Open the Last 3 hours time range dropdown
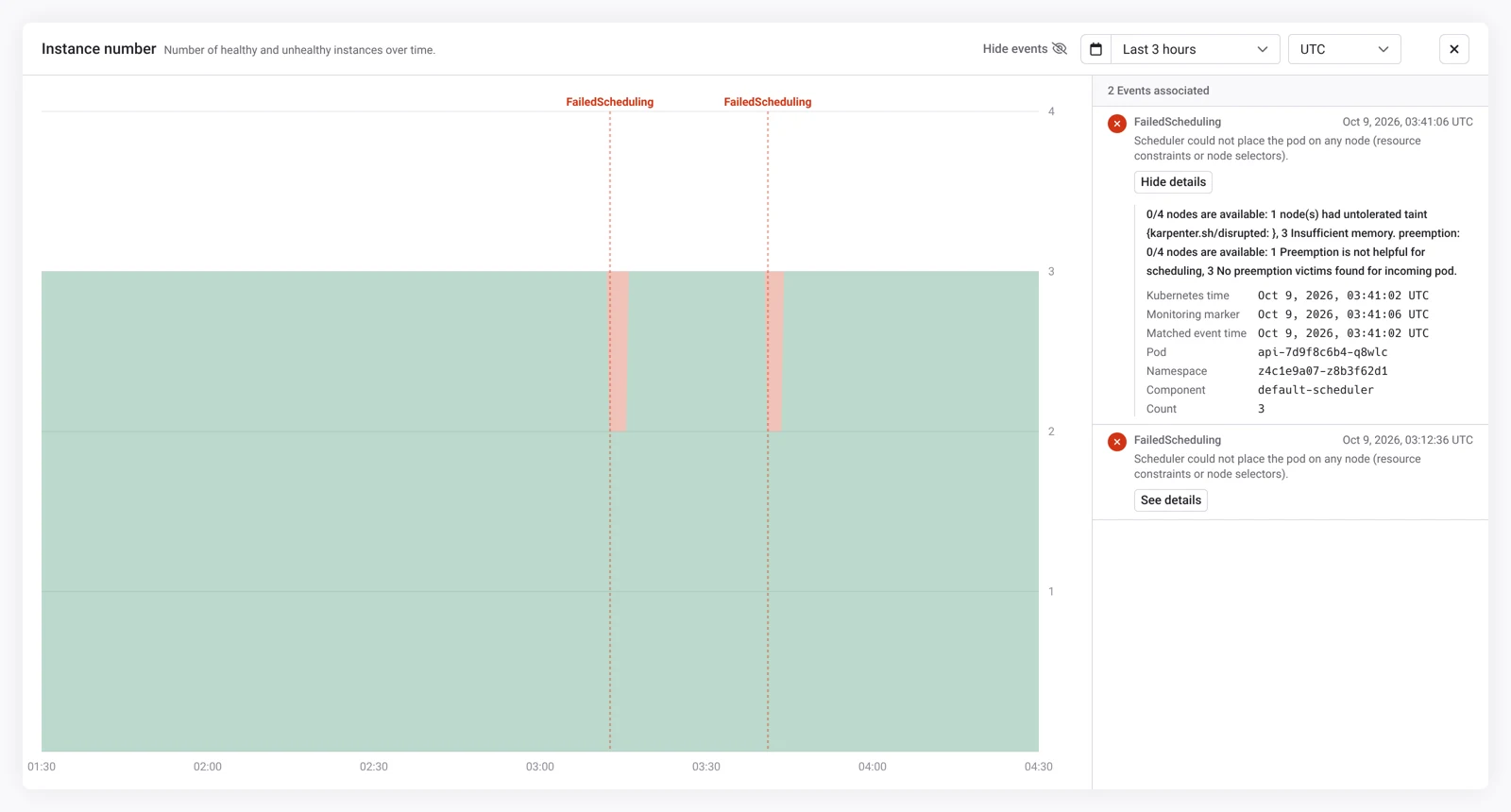This screenshot has height=812, width=1511. [1195, 49]
